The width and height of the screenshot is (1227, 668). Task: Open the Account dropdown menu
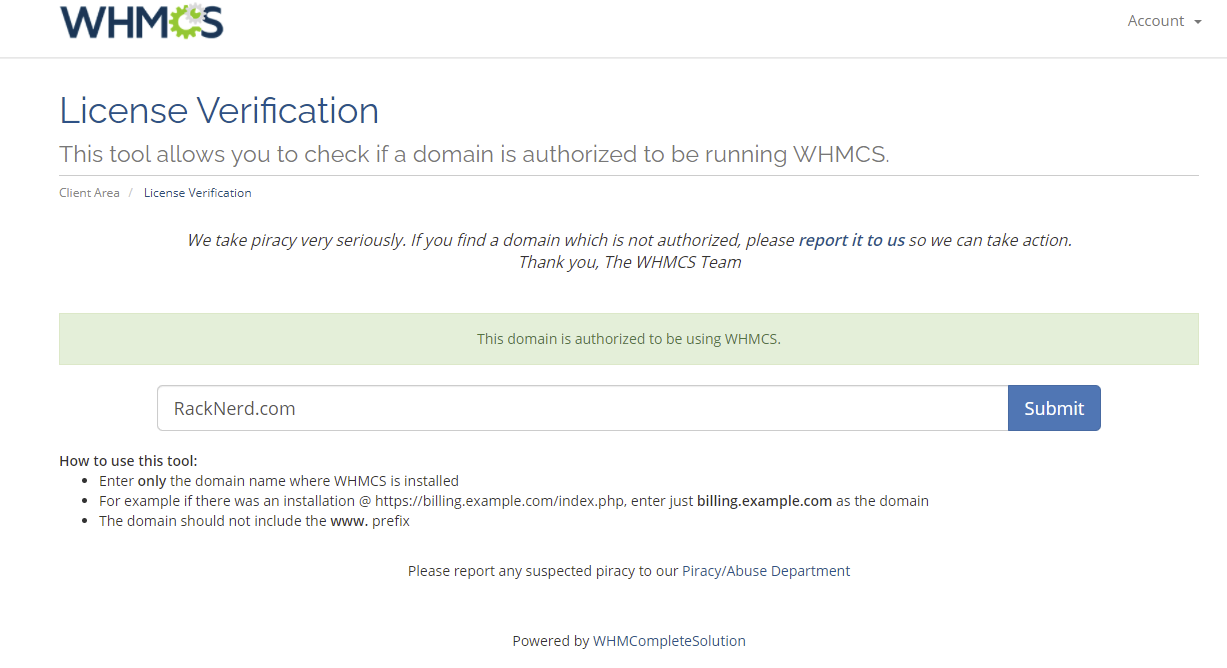[x=1164, y=21]
